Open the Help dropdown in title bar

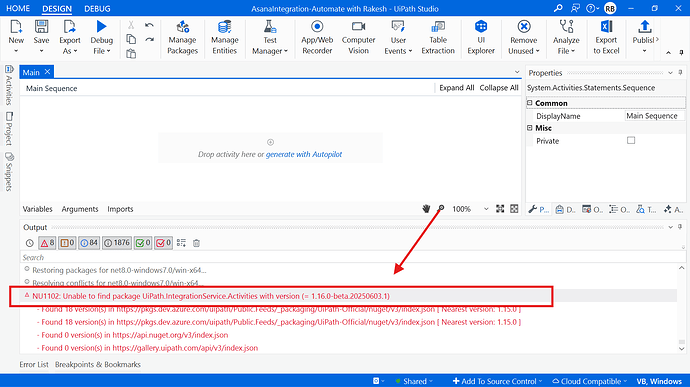(592, 8)
